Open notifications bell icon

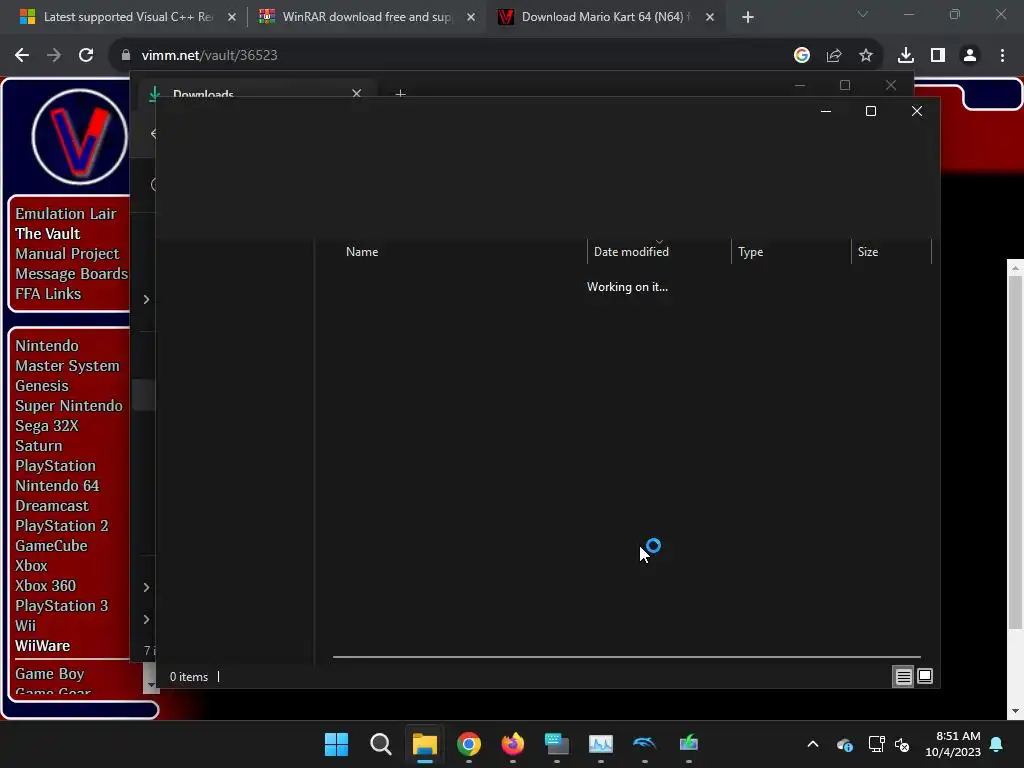click(x=996, y=744)
